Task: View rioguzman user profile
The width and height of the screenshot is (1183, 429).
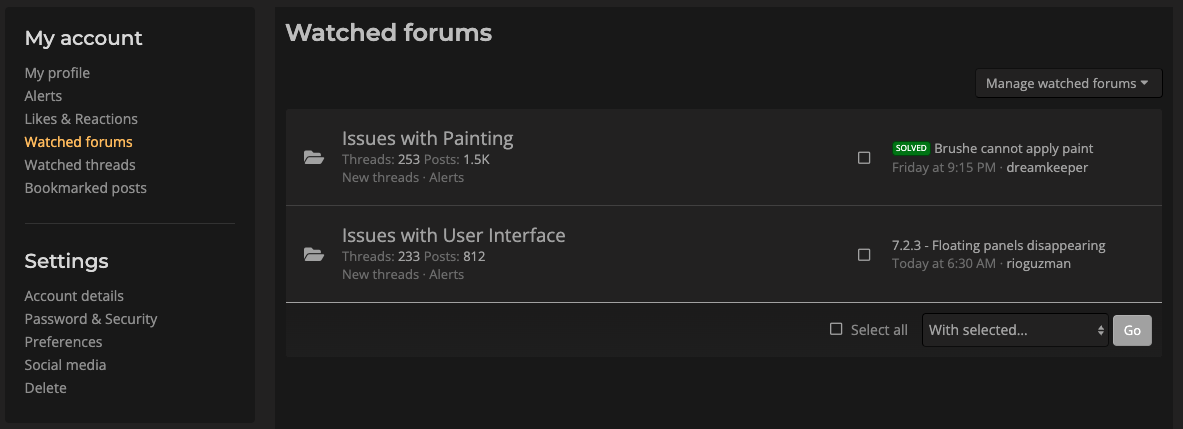Action: coord(1038,264)
